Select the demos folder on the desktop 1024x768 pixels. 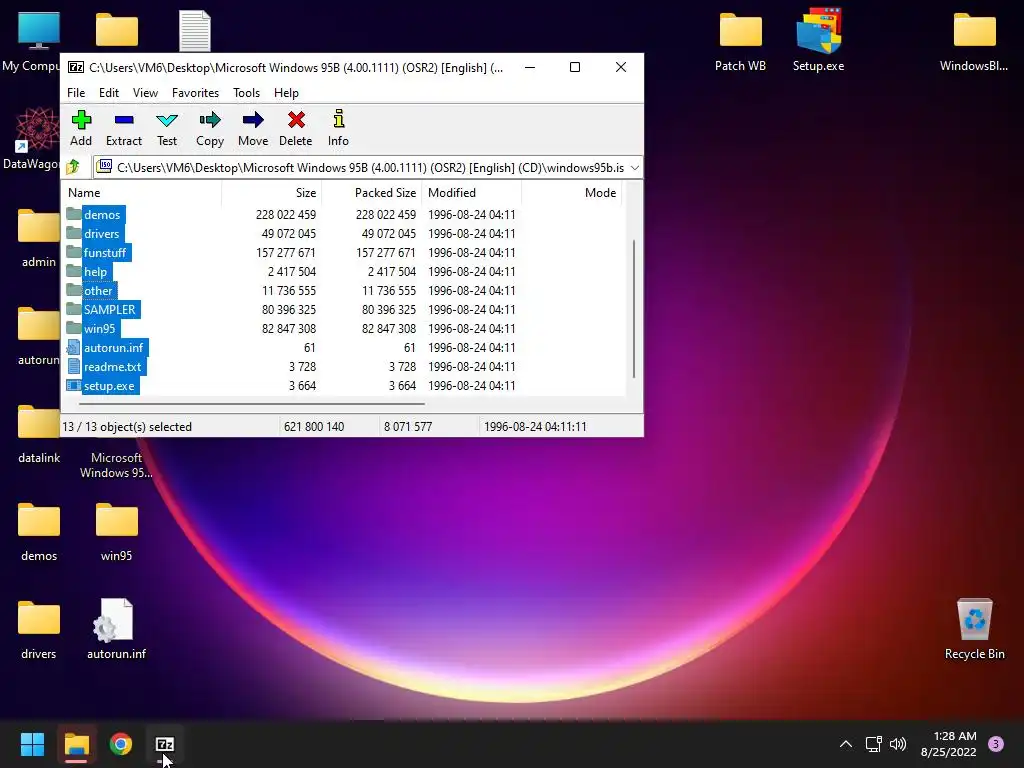pos(39,531)
